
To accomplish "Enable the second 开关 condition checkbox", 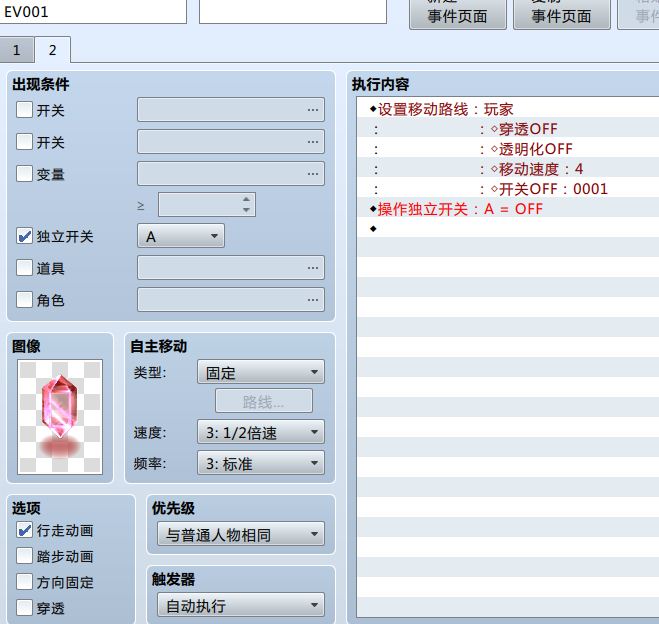I will (x=24, y=142).
